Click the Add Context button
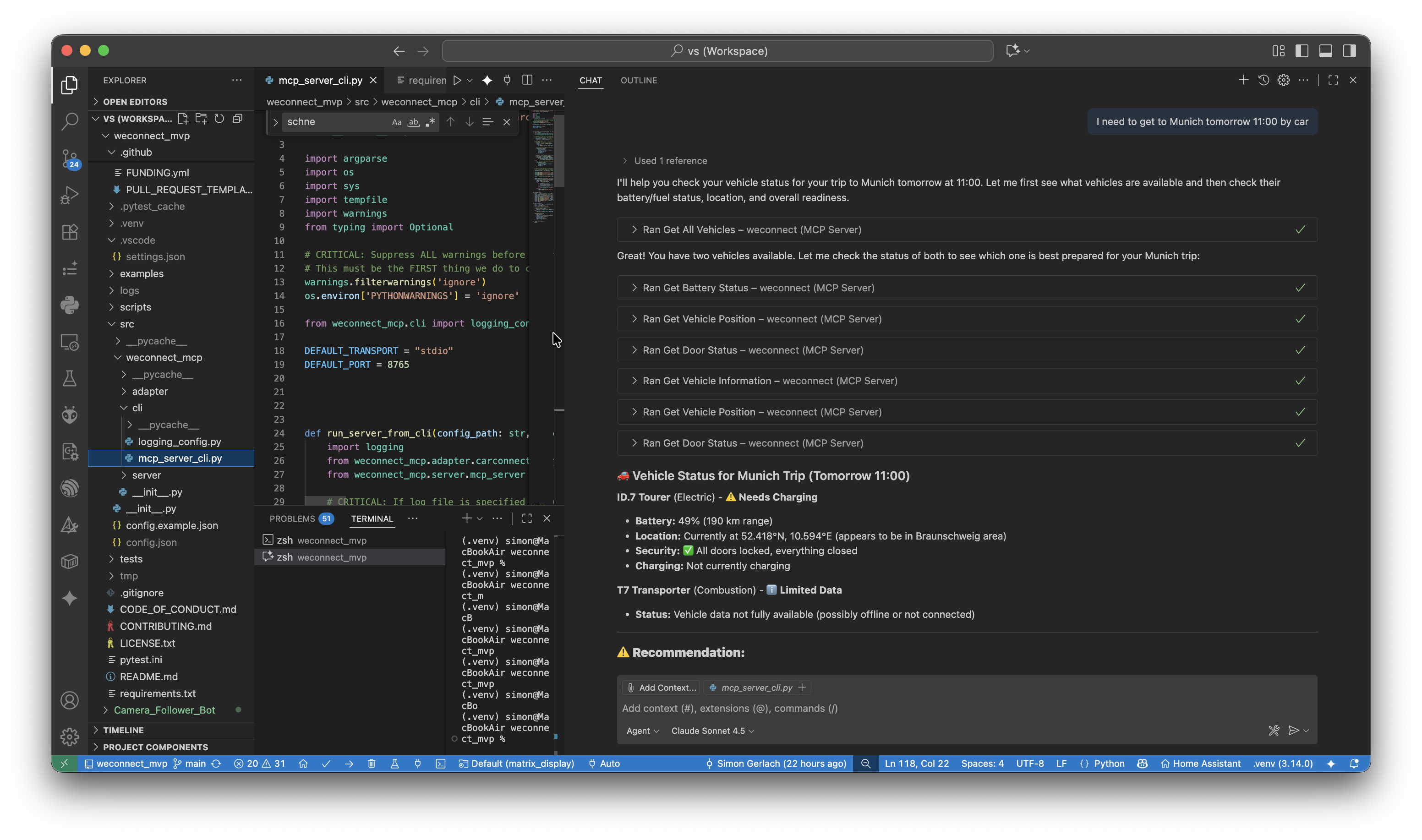Viewport: 1422px width, 840px height. click(x=661, y=687)
